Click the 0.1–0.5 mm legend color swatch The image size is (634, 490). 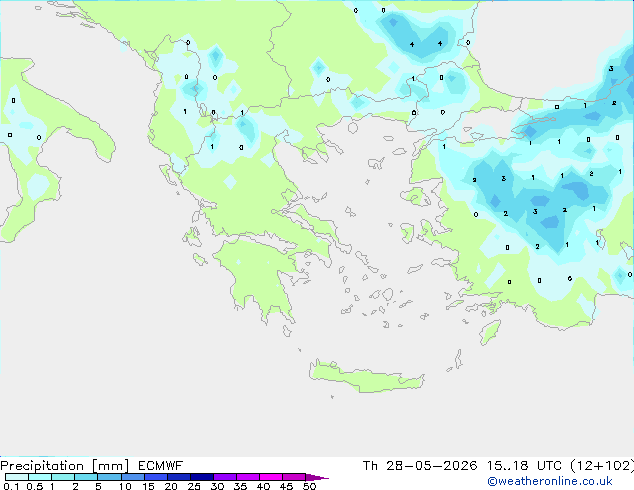click(17, 477)
